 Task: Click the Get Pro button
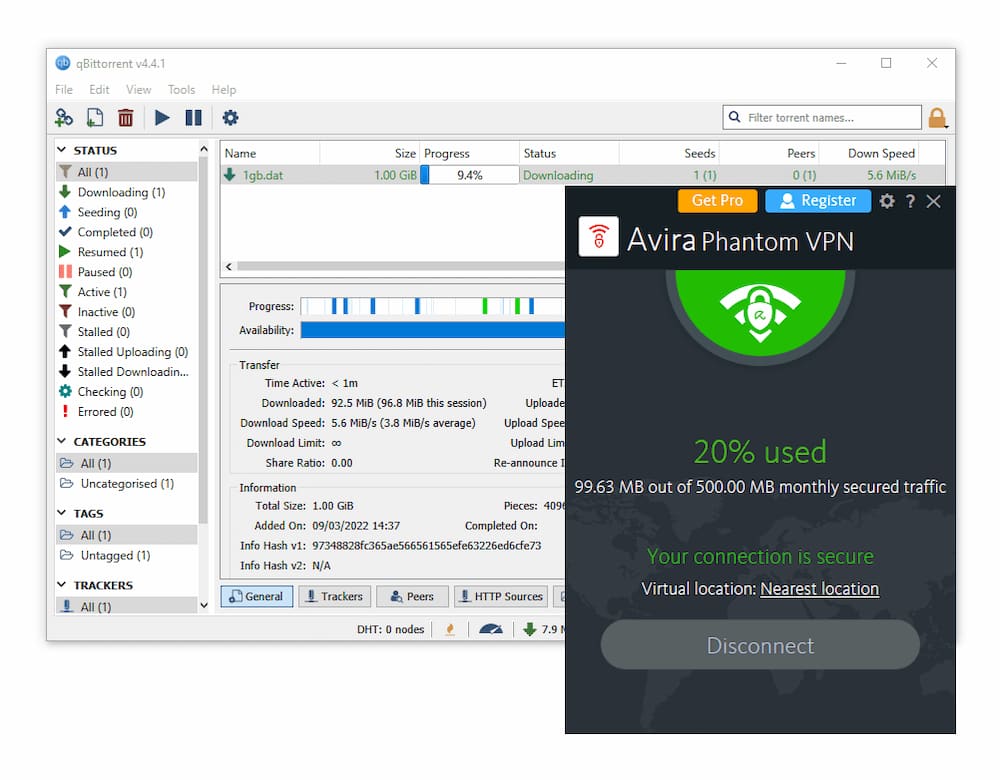tap(717, 201)
